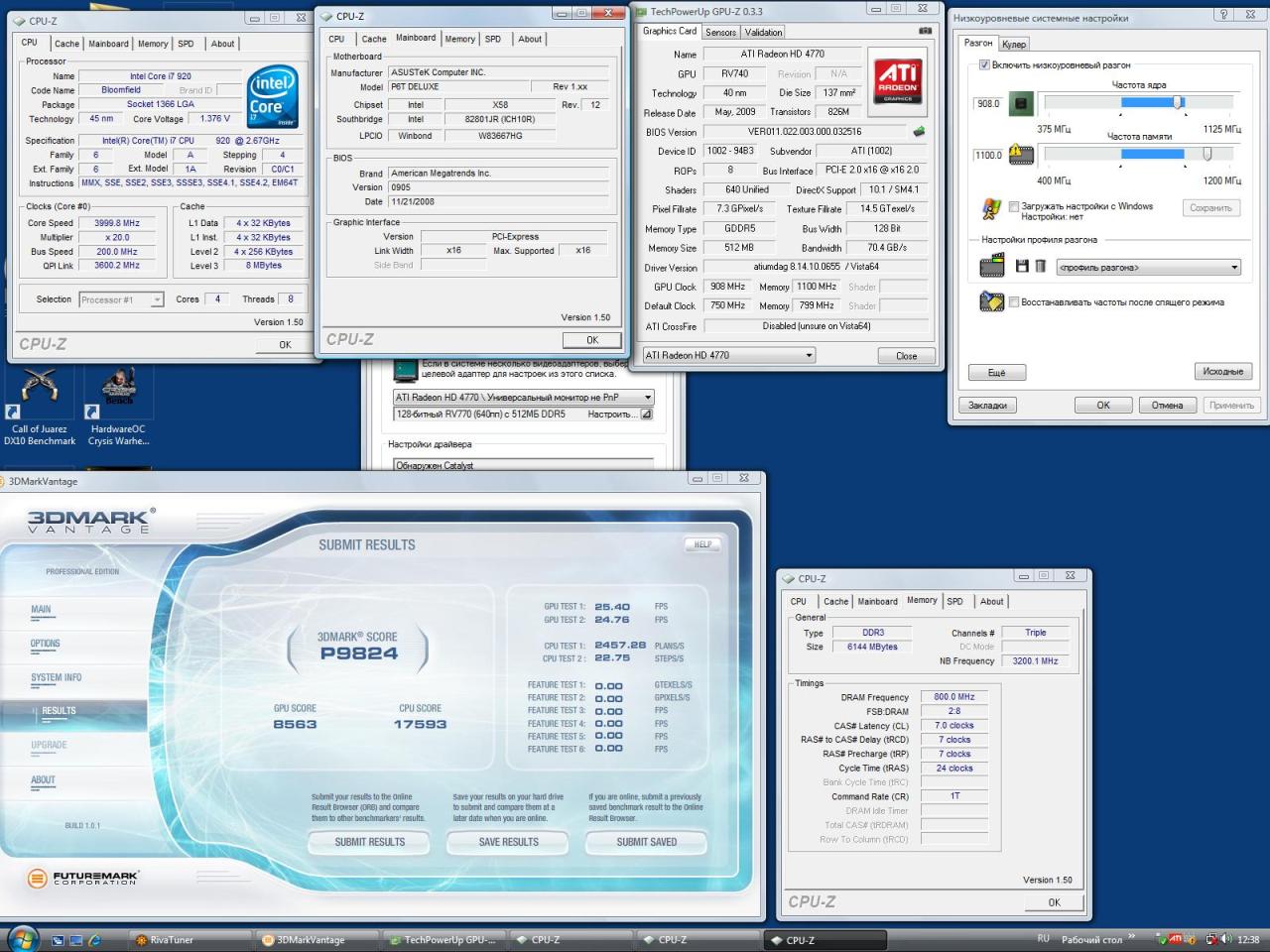Switch to TechPowerUp GPU-Z taskbar button
Viewport: 1270px width, 952px height.
tap(443, 939)
